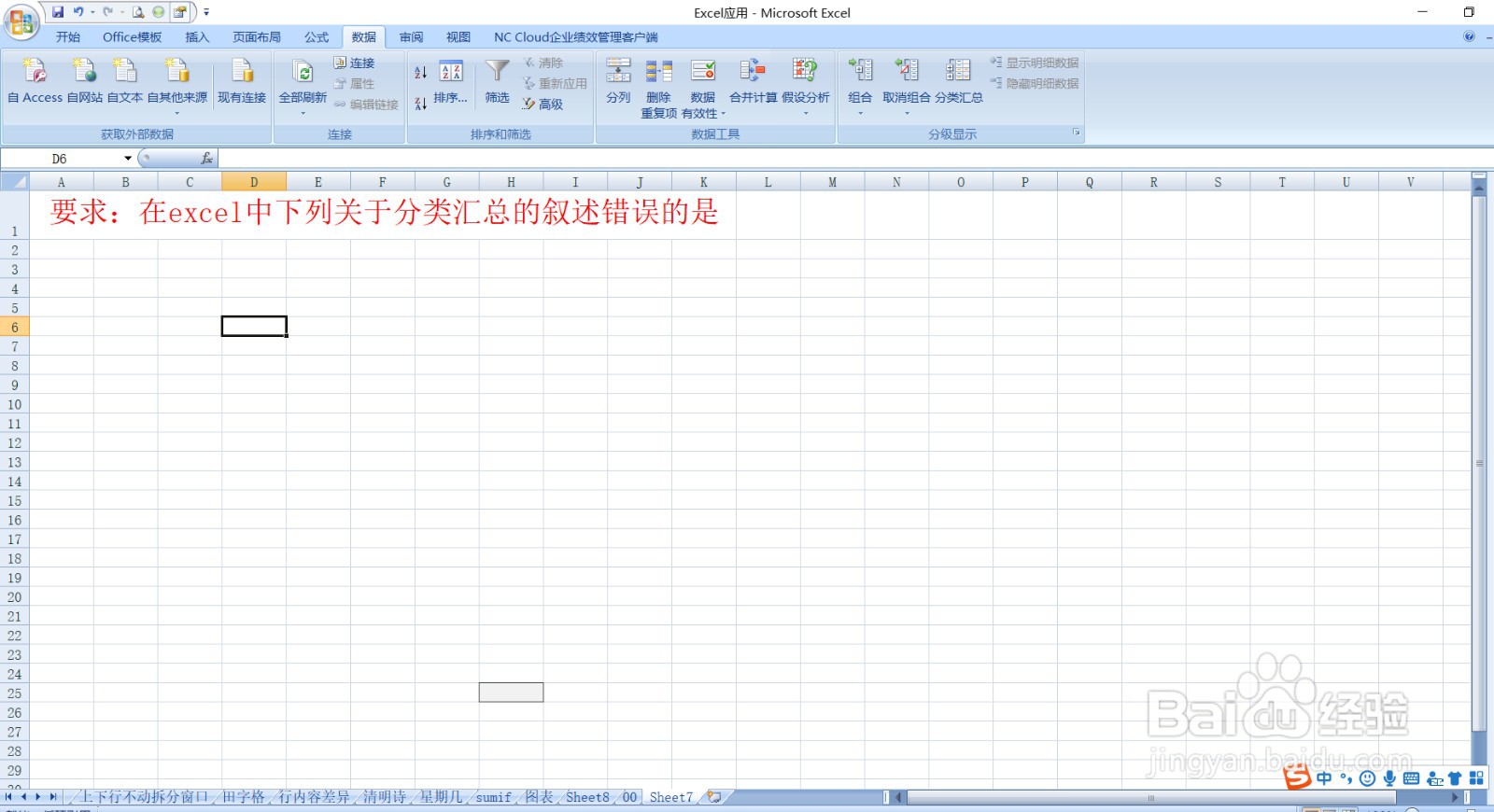This screenshot has height=812, width=1494.
Task: Open existing connections (现有连接)
Action: coord(242,80)
